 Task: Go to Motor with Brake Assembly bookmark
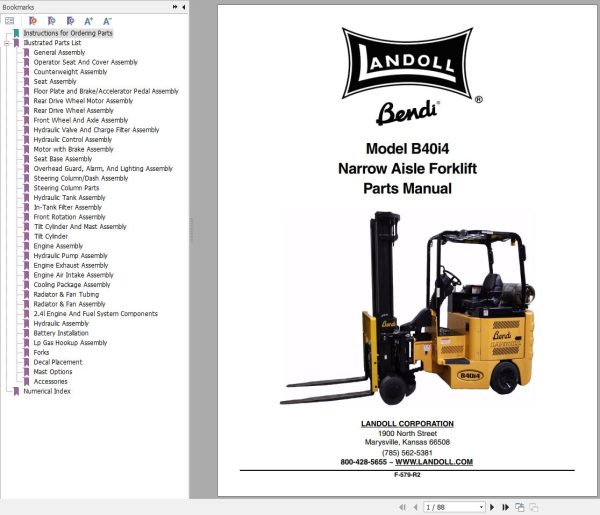tap(73, 149)
